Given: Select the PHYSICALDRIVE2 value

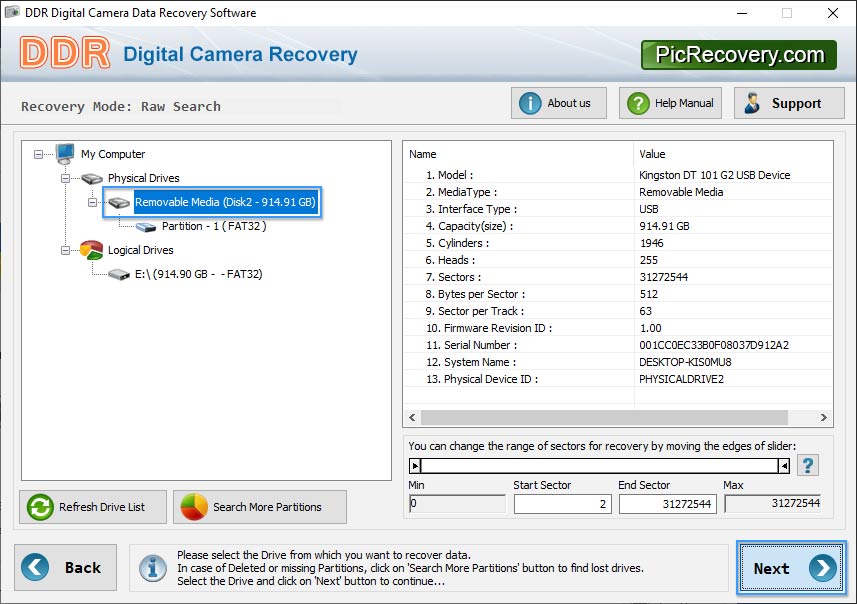Looking at the screenshot, I should [681, 379].
